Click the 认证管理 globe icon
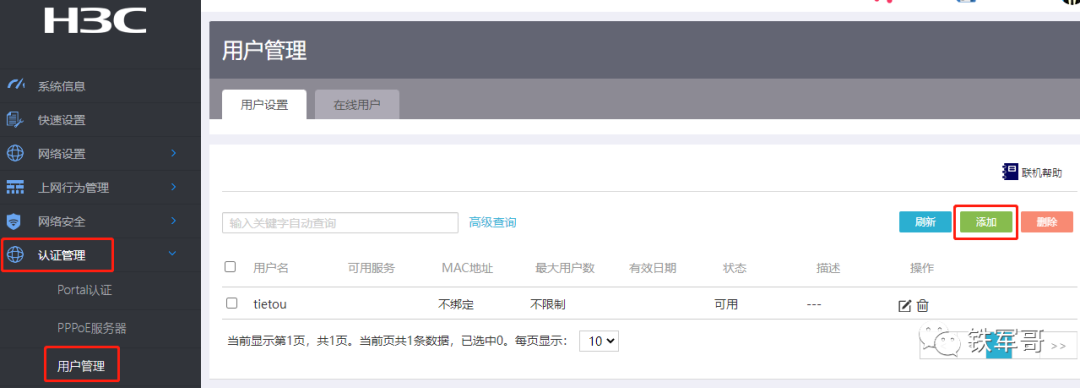The height and width of the screenshot is (388, 1080). (x=15, y=255)
